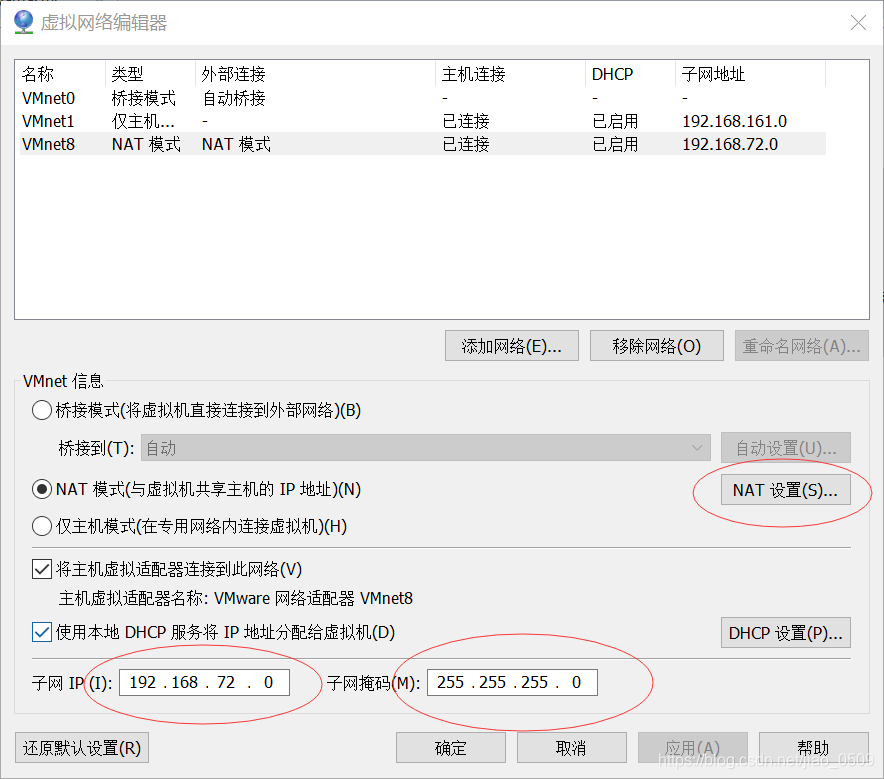Click the 自动设置(U)... button
This screenshot has width=884, height=779.
786,448
